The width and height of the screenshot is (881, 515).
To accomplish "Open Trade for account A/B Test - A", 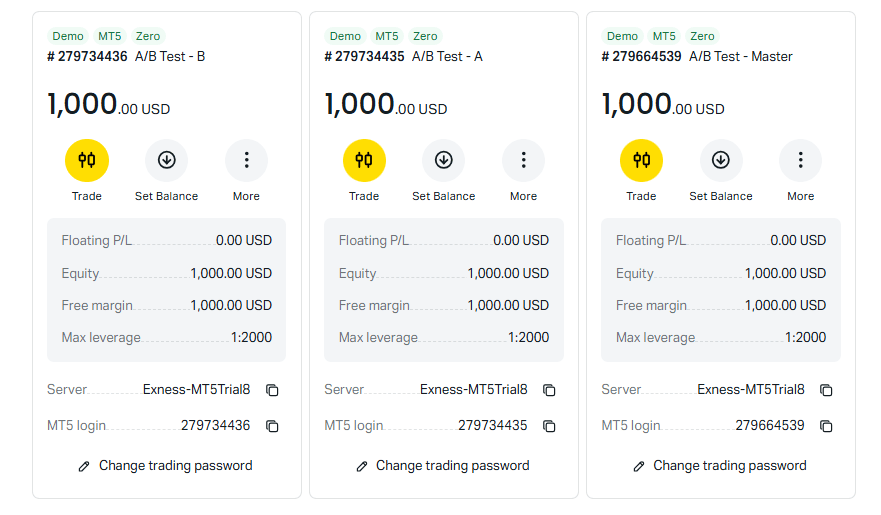I will click(364, 161).
